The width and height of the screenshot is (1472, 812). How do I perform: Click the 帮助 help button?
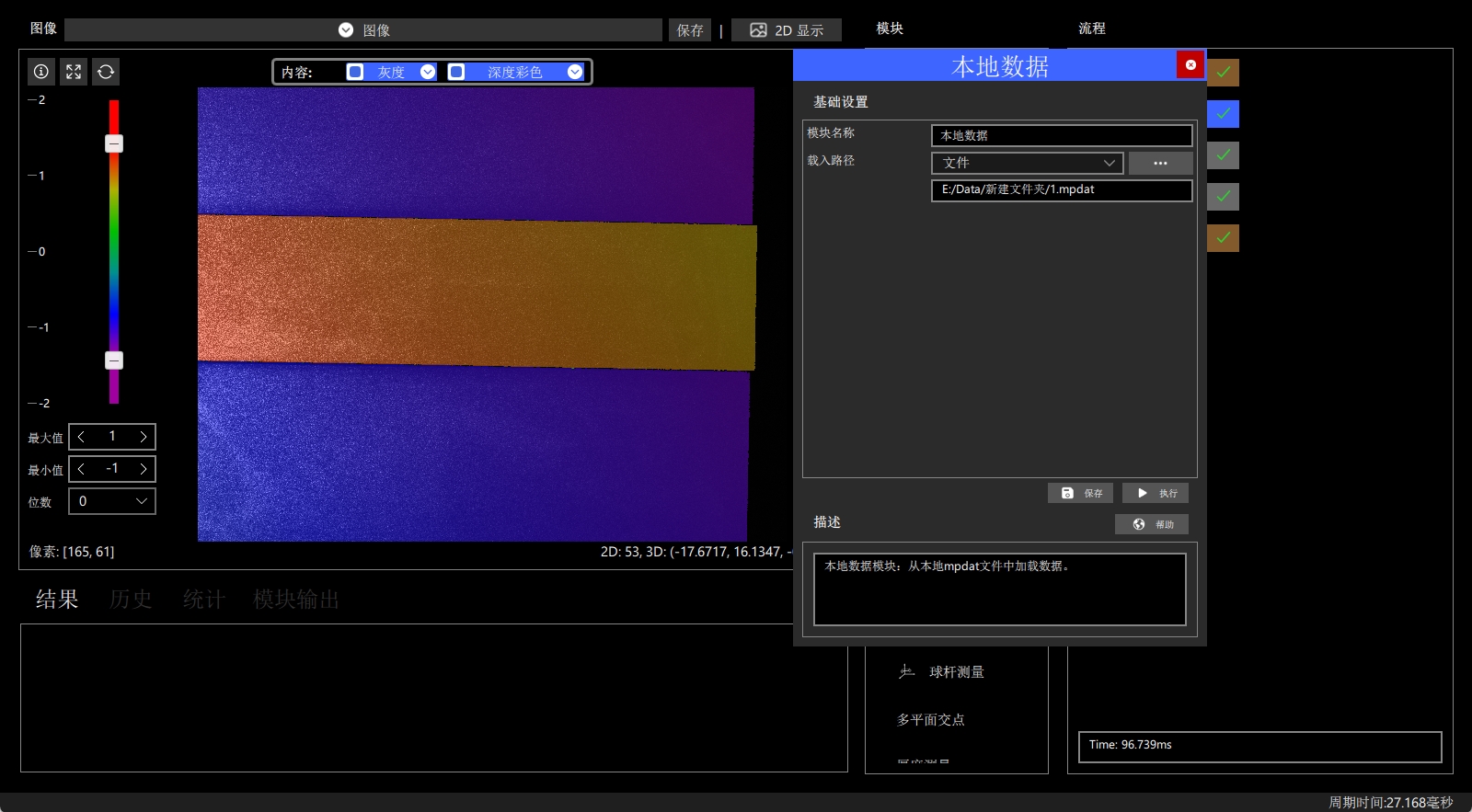point(1152,524)
